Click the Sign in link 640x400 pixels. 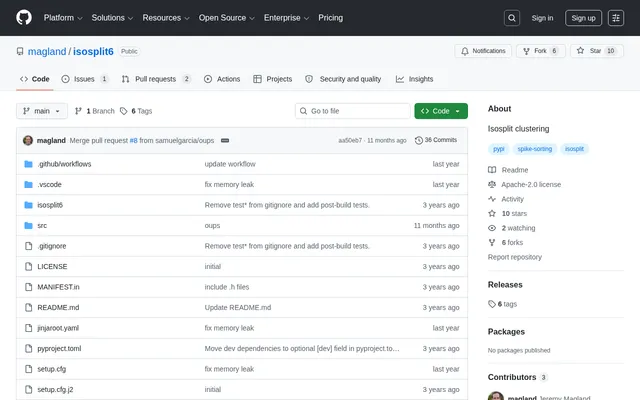[542, 18]
